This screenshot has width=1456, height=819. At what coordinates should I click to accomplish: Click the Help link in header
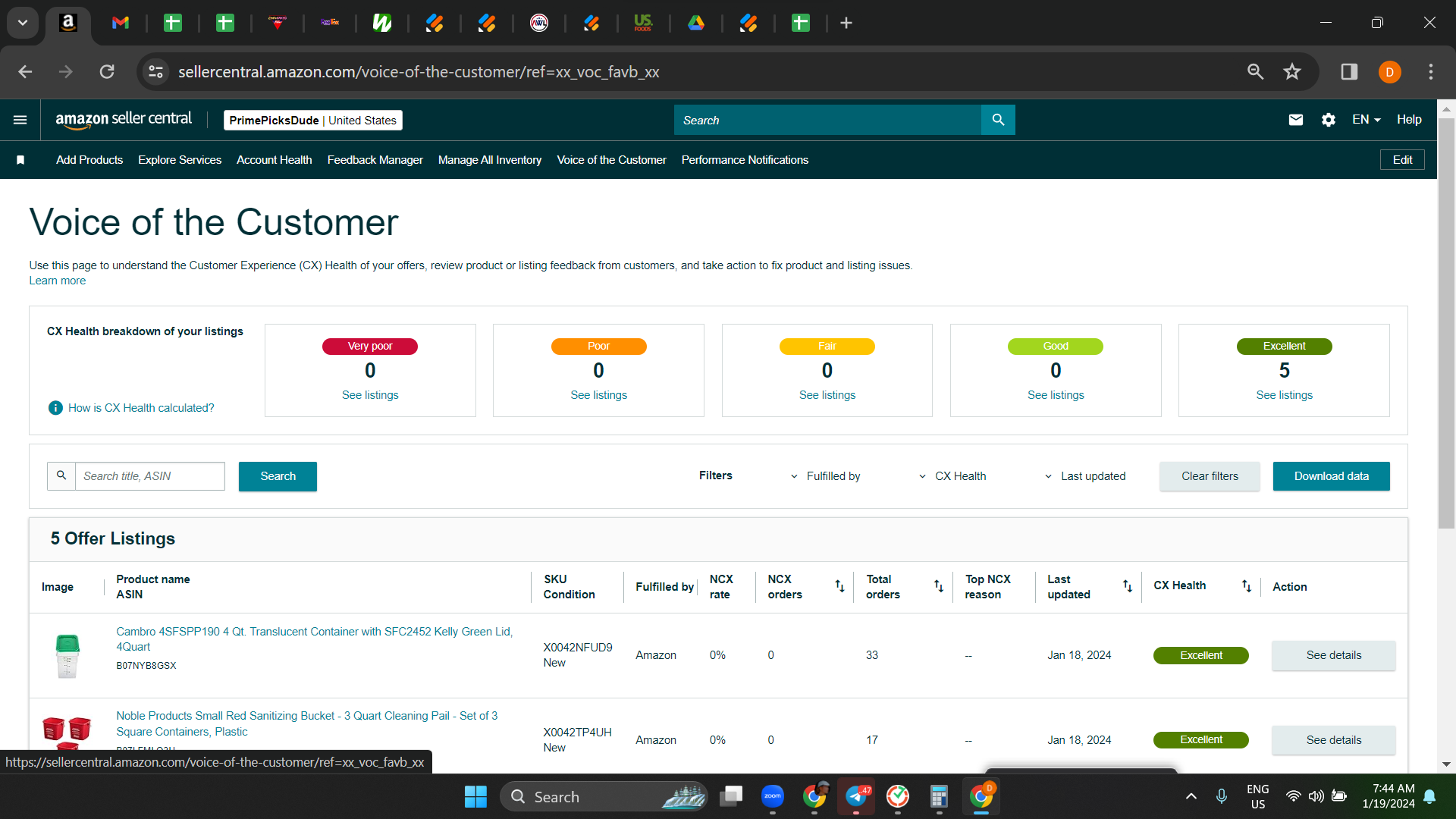pos(1409,120)
